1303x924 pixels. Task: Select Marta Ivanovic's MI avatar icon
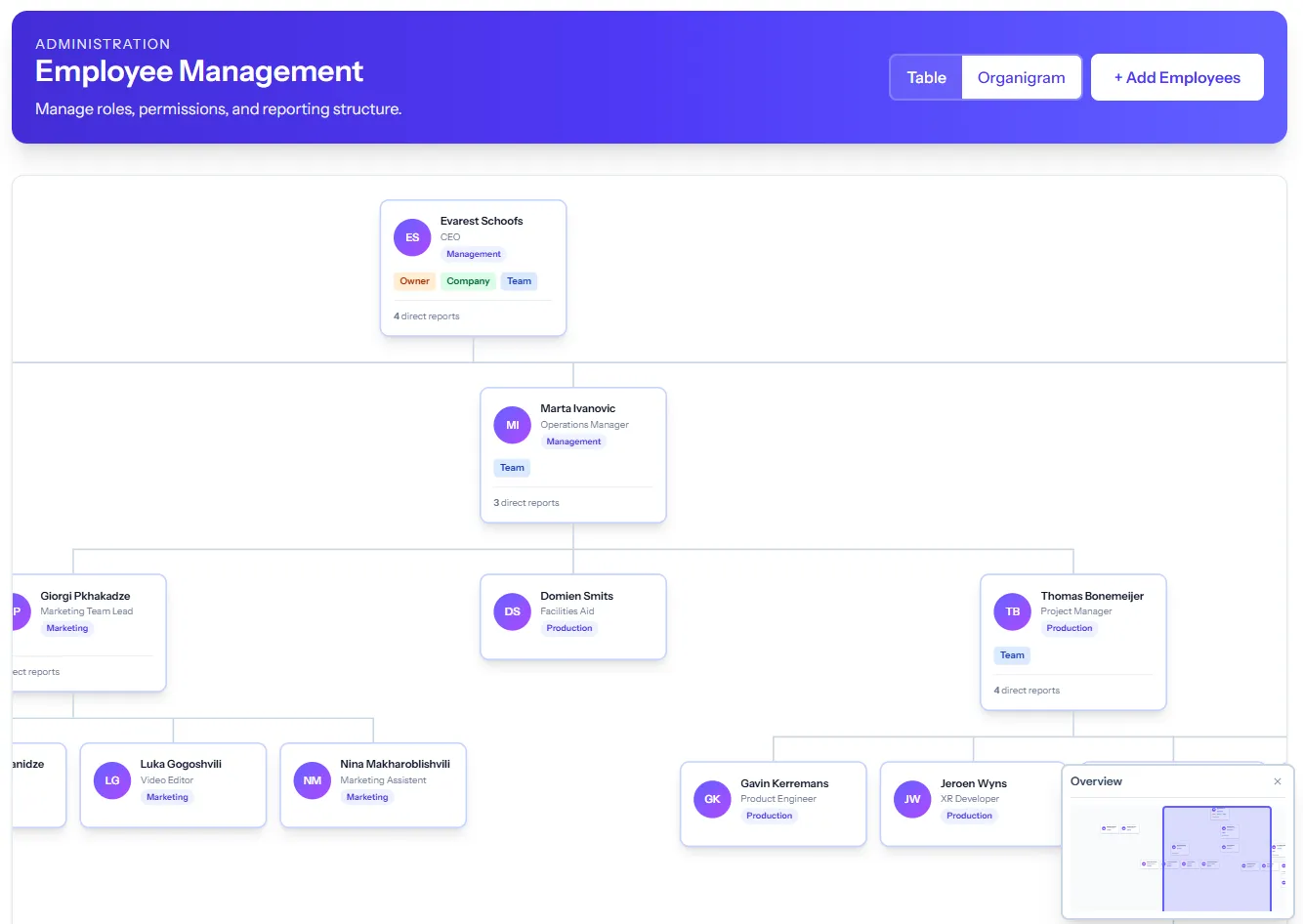pyautogui.click(x=512, y=424)
